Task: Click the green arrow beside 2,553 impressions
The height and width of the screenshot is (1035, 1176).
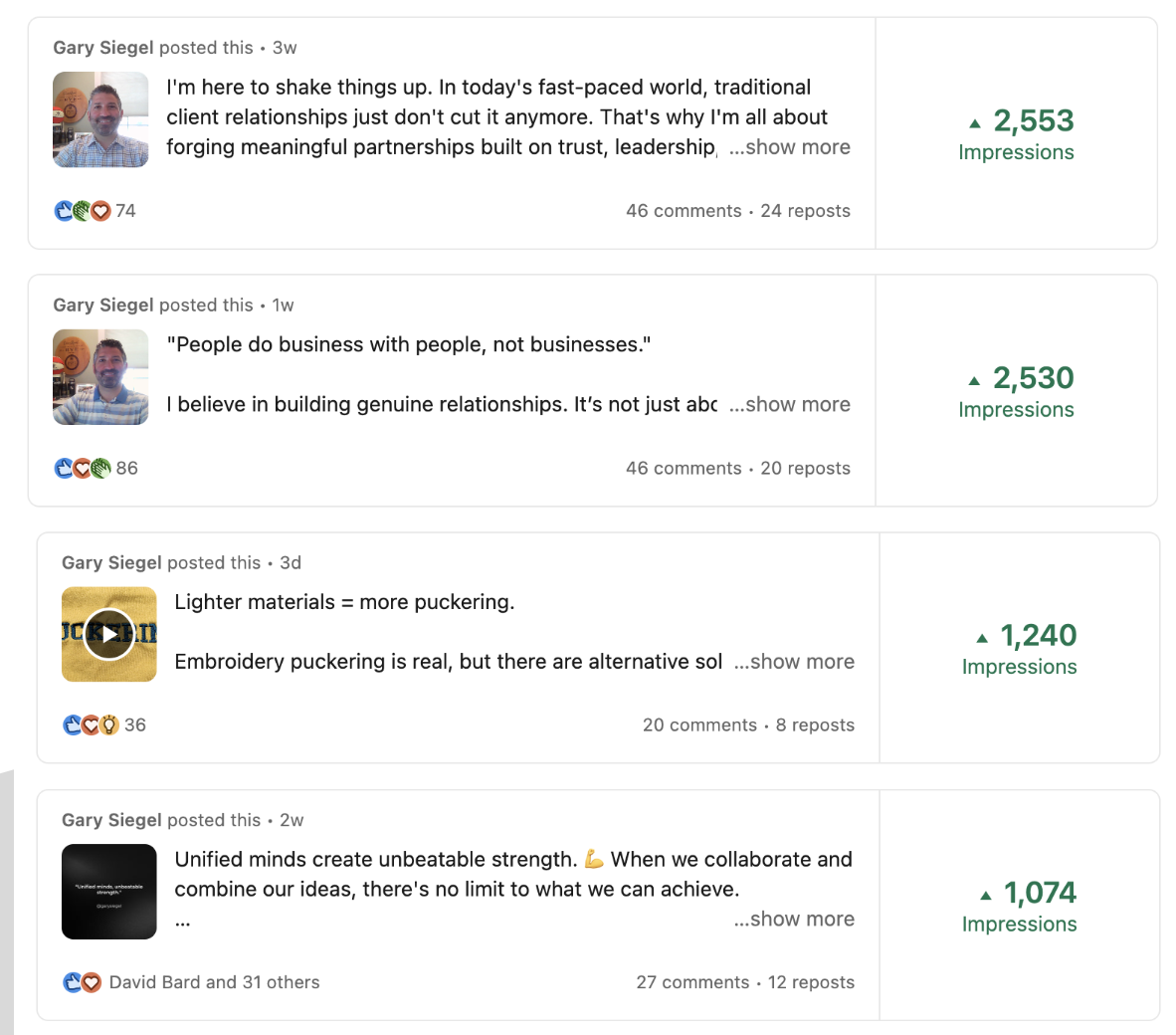Action: tap(975, 123)
